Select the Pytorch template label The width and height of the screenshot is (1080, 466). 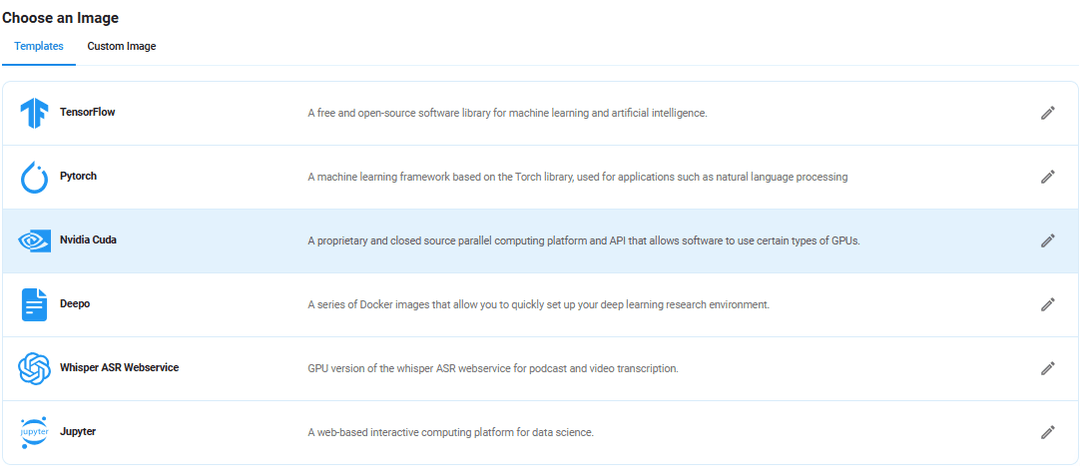[79, 176]
